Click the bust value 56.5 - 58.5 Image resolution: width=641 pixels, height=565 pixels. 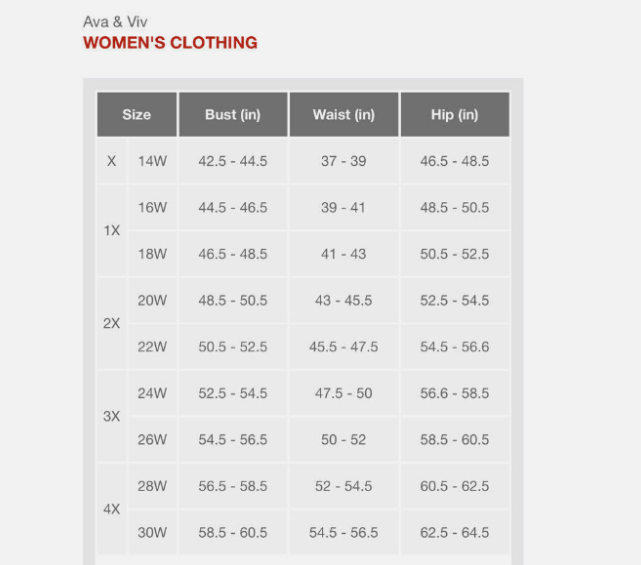(x=233, y=486)
